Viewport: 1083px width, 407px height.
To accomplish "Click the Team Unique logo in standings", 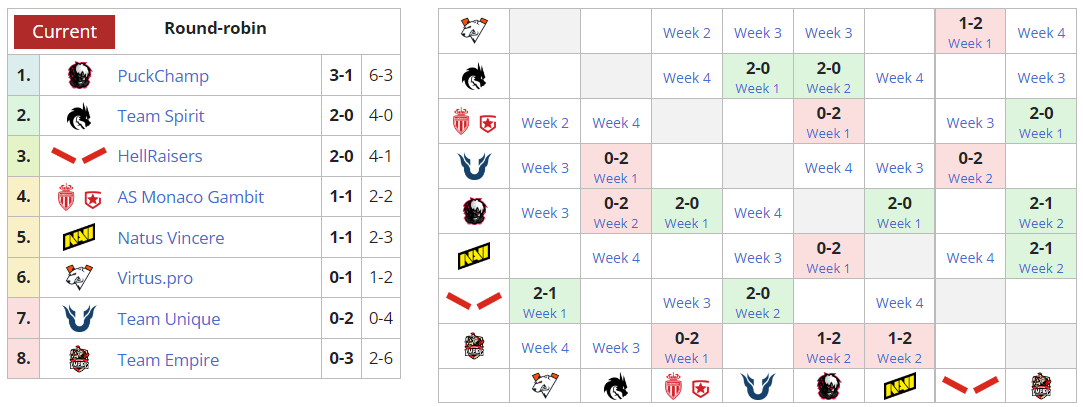I will (x=79, y=319).
